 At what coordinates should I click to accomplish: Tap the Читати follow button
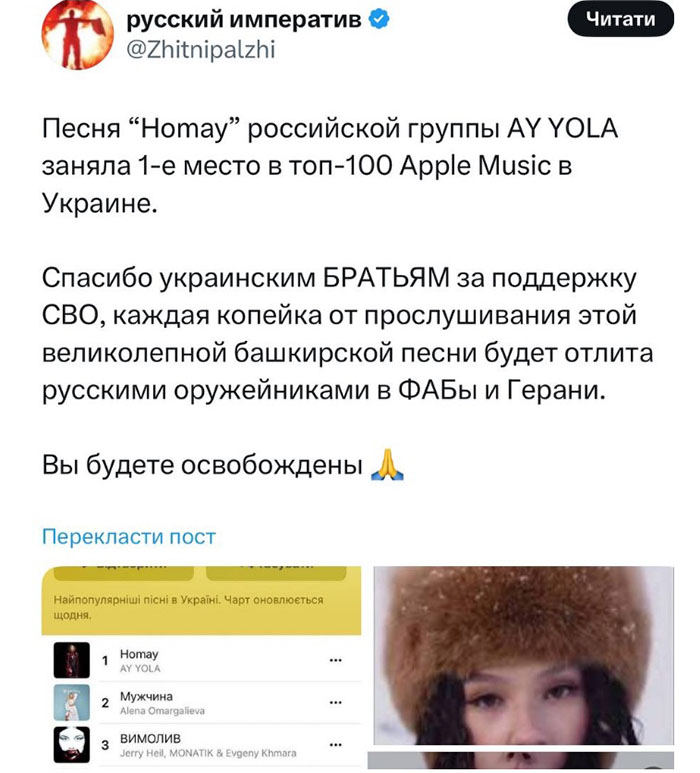point(621,19)
